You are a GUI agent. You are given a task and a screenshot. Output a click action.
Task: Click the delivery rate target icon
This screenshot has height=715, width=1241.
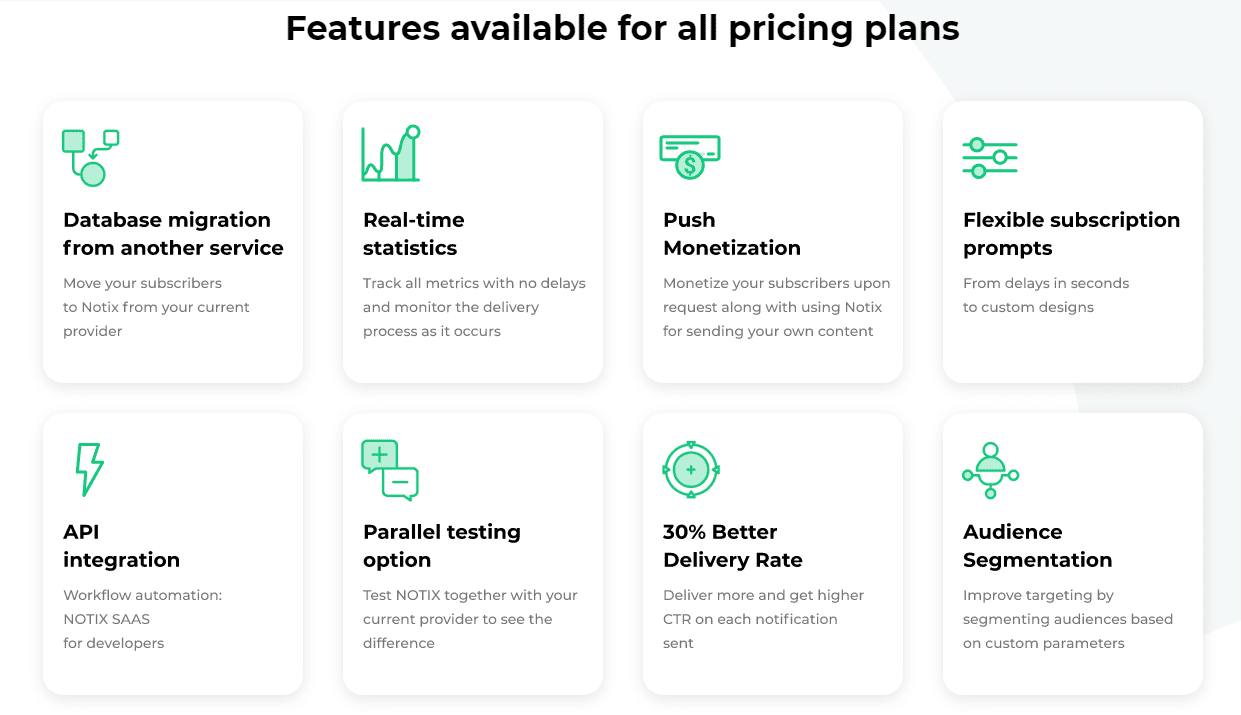(x=691, y=469)
